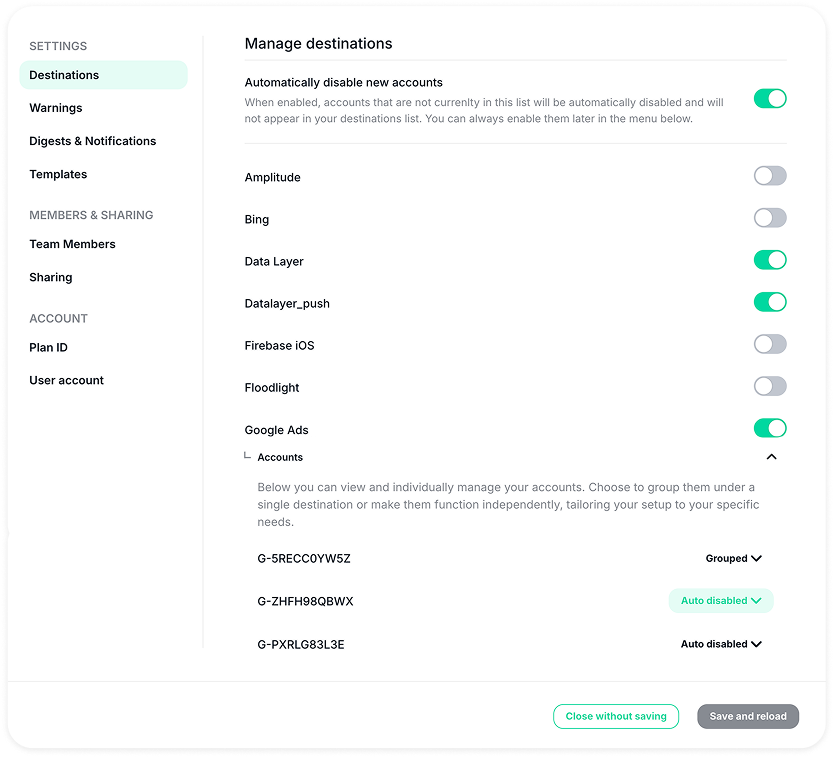Open the Auto disabled dropdown for G-PXRLG83L3E
This screenshot has height=758, width=834.
tap(721, 644)
